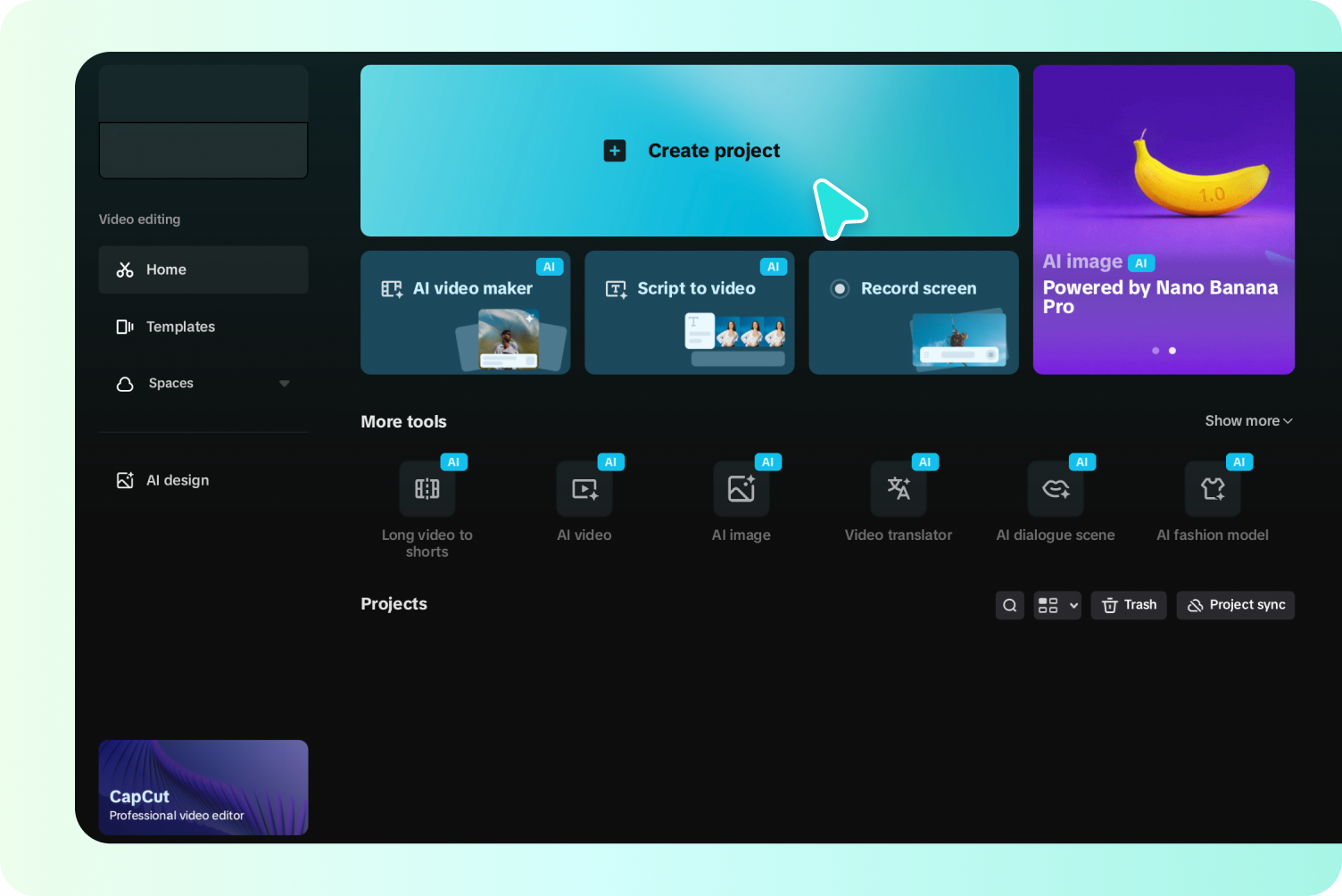This screenshot has height=896, width=1342.
Task: Select the second carousel dot on the banner
Action: tap(1172, 351)
